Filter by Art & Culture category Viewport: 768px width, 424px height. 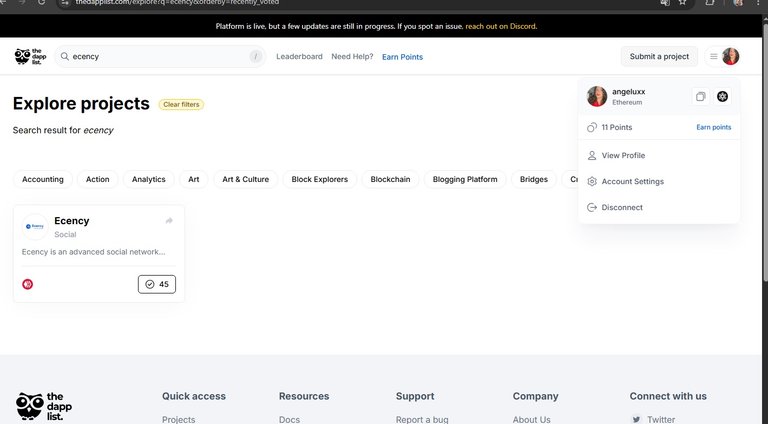click(x=245, y=179)
